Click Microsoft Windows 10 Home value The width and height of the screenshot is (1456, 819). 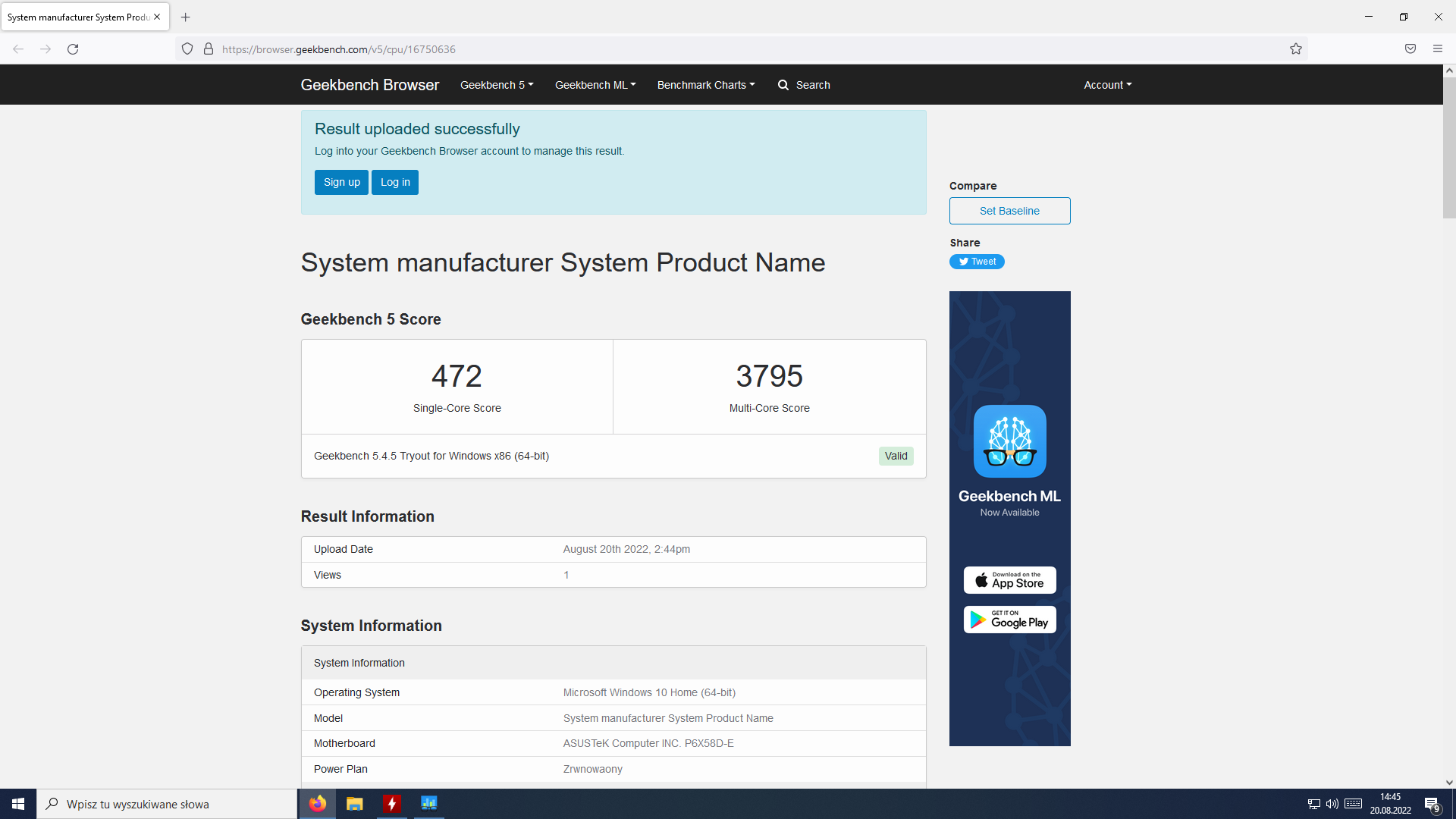click(x=649, y=692)
